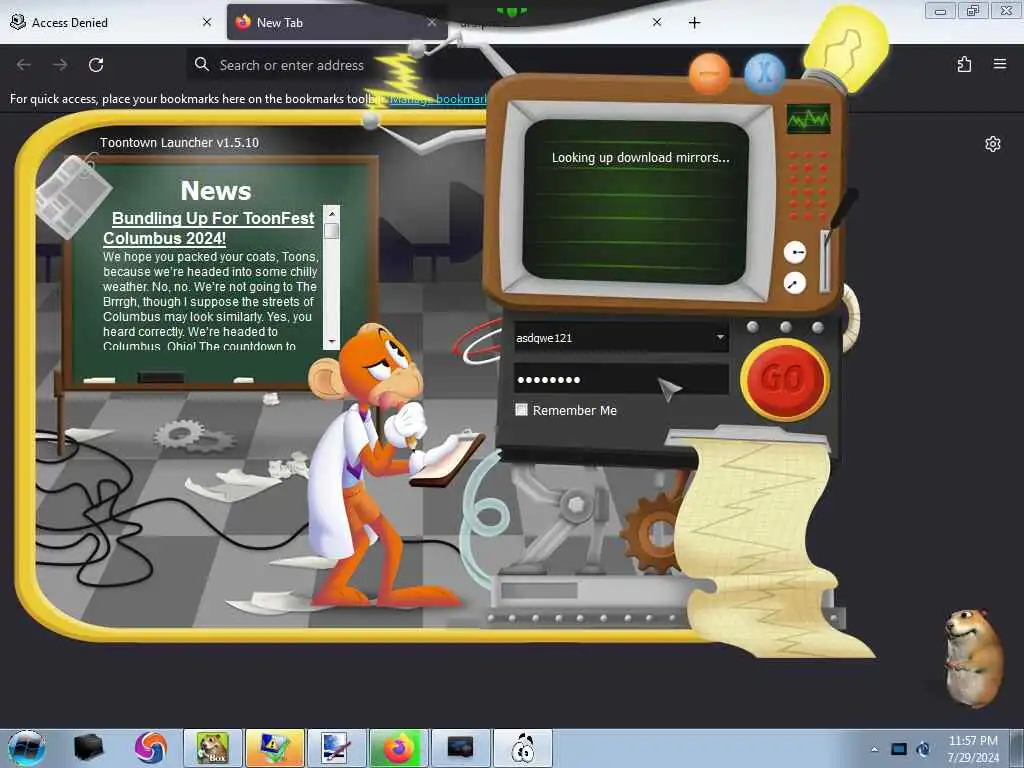Reload the page with refresh icon
The height and width of the screenshot is (768, 1024).
click(96, 65)
